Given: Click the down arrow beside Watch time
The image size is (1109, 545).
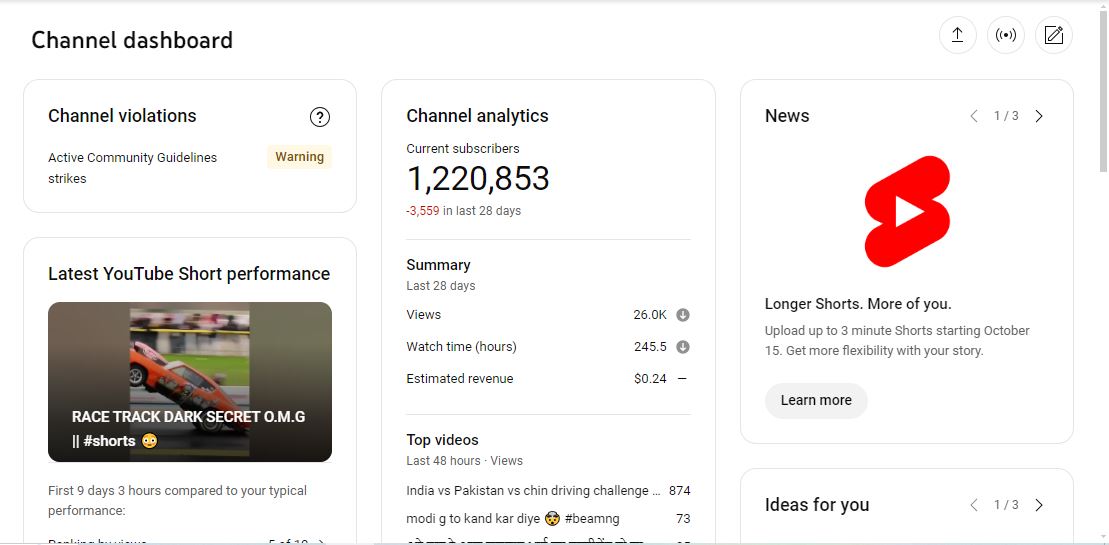Looking at the screenshot, I should tap(683, 347).
